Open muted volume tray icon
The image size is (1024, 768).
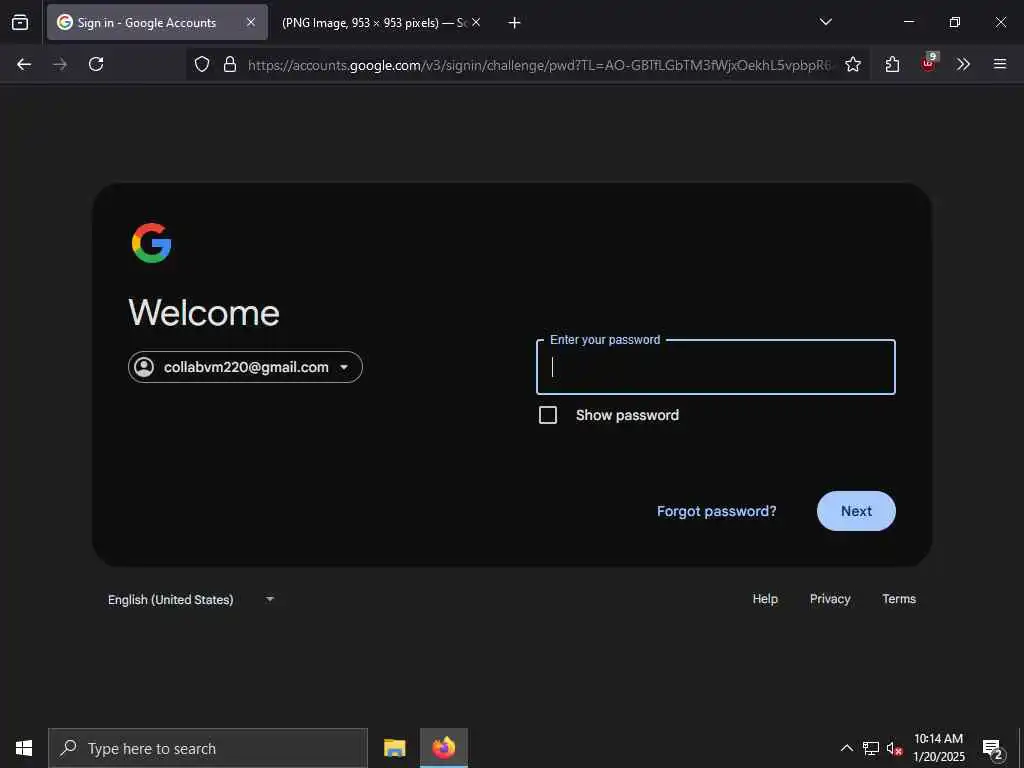[x=895, y=748]
